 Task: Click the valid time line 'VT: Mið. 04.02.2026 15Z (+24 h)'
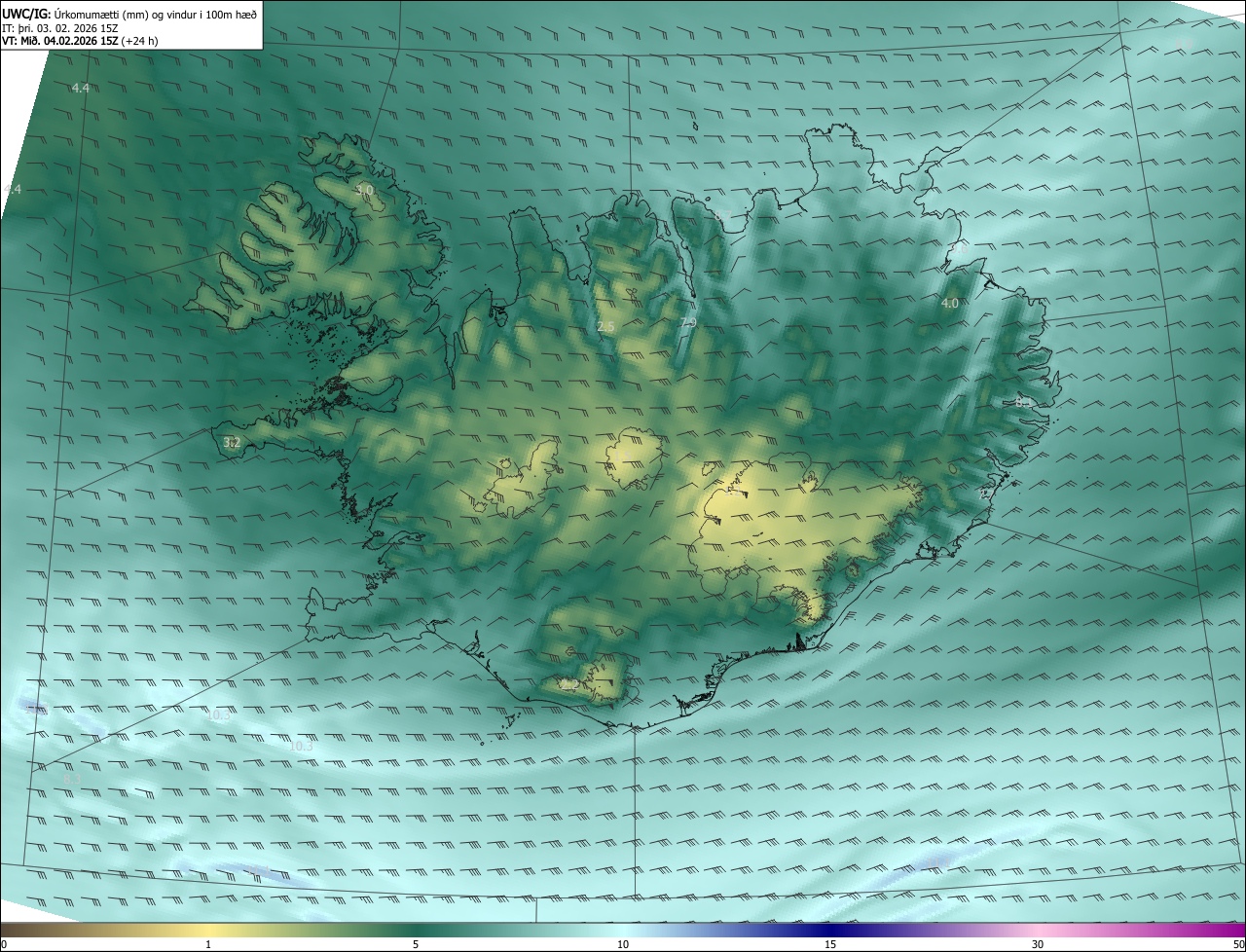[80, 41]
